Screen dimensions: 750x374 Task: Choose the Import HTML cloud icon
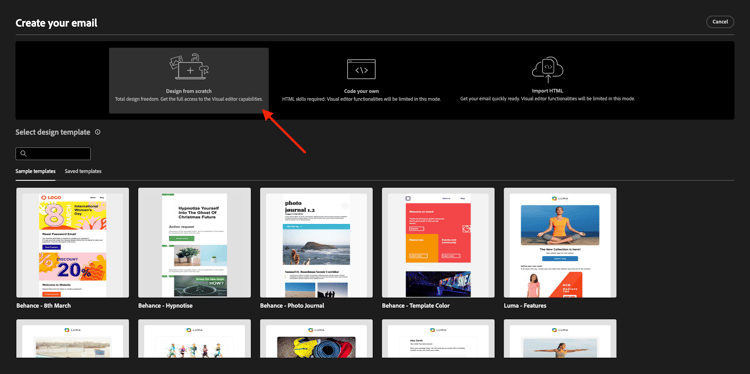click(x=548, y=70)
